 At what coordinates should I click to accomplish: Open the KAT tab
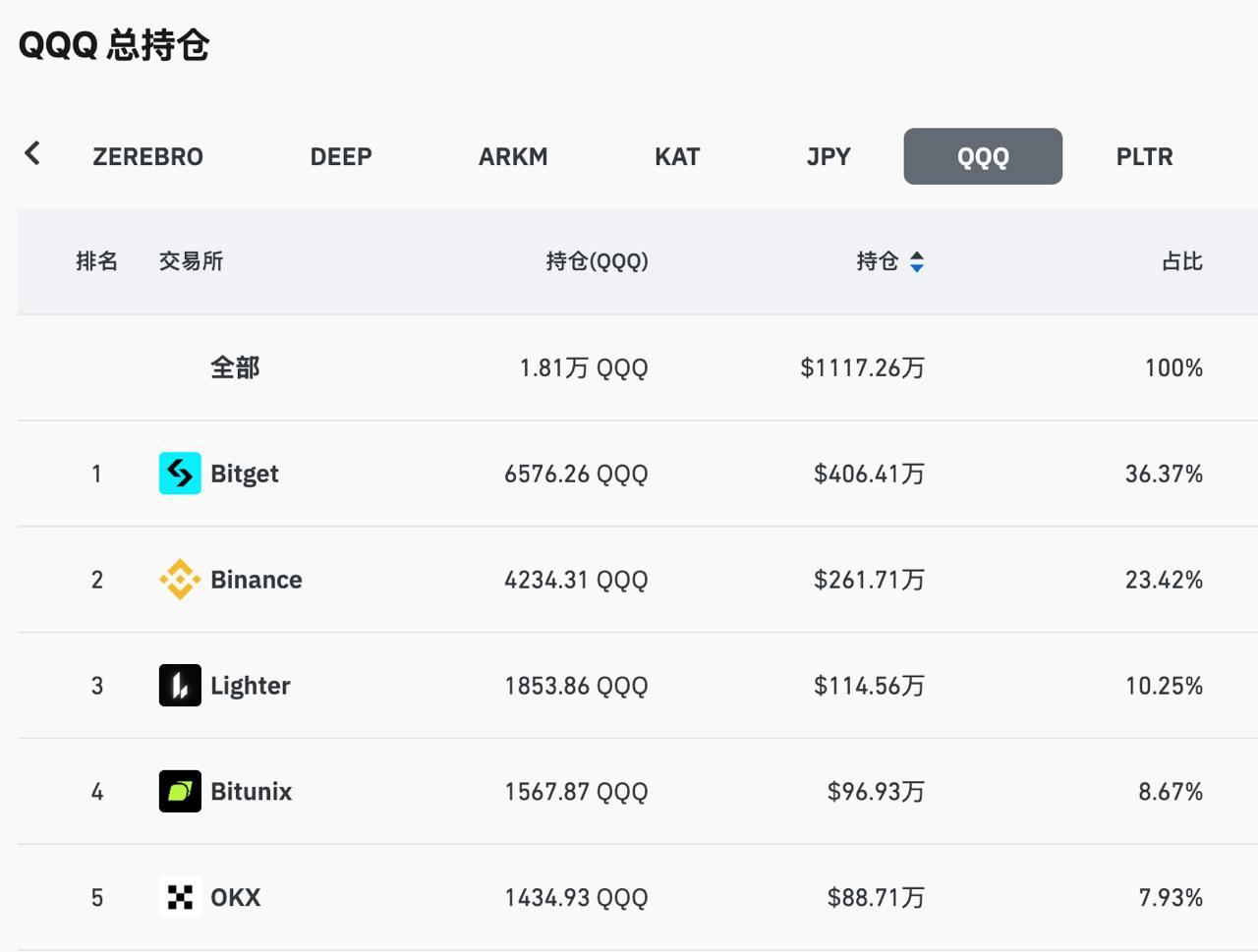point(677,156)
